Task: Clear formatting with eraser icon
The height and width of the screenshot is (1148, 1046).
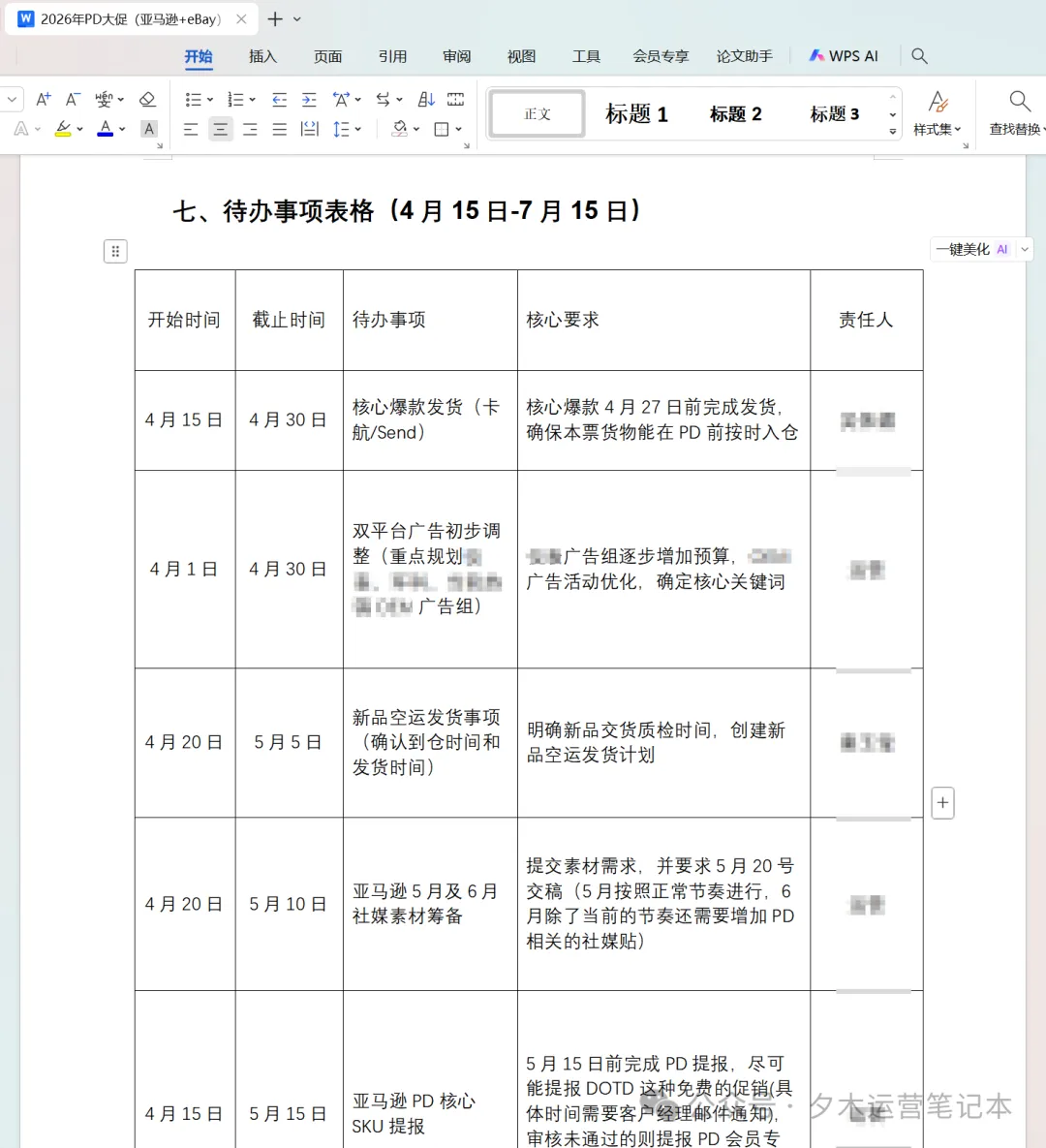Action: coord(147,99)
